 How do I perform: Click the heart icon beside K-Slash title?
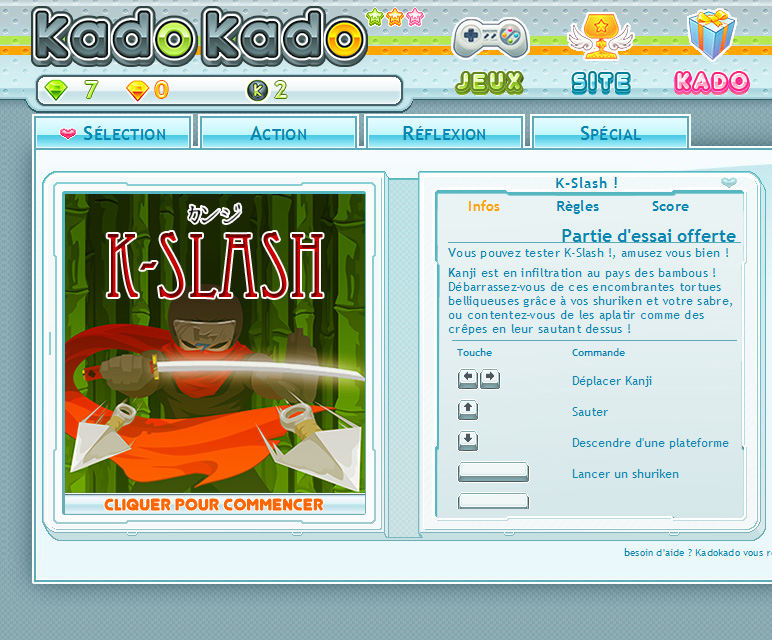(x=729, y=182)
